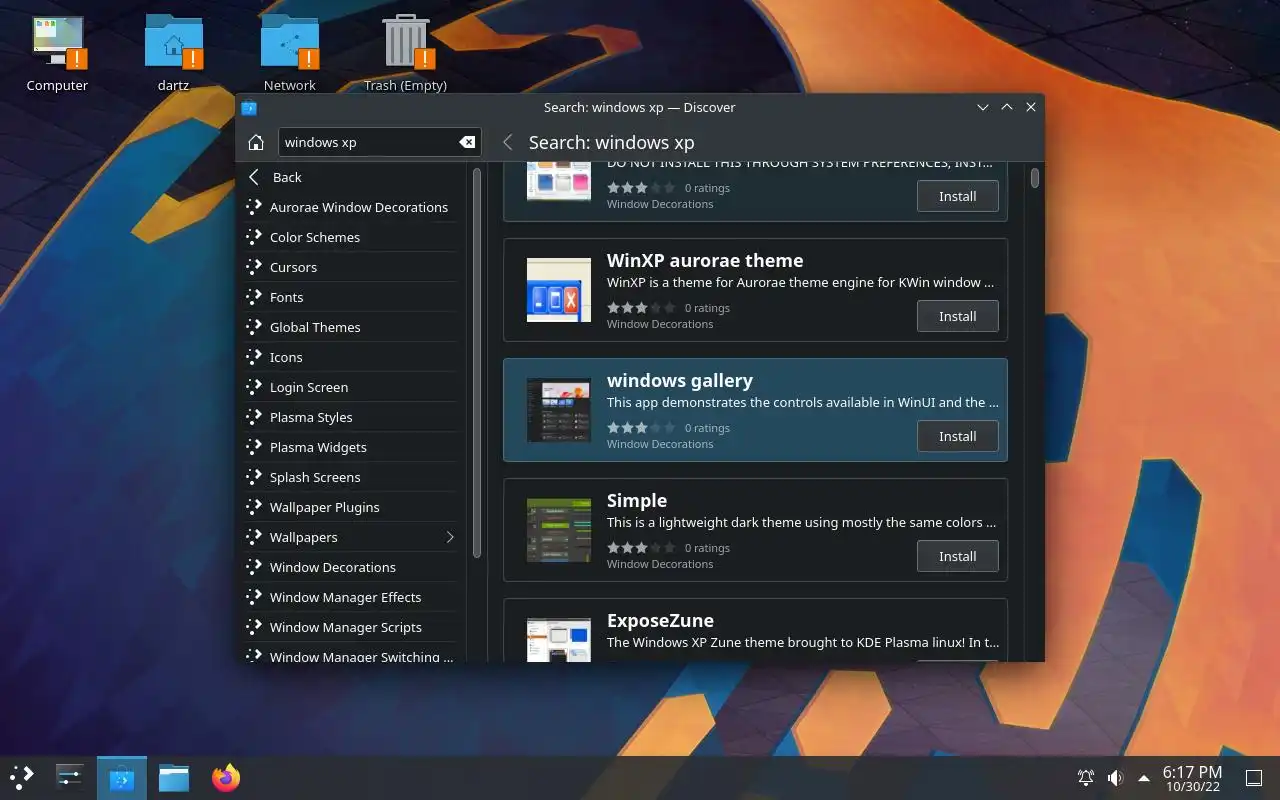
Task: Open System Settings from the taskbar
Action: [70, 777]
